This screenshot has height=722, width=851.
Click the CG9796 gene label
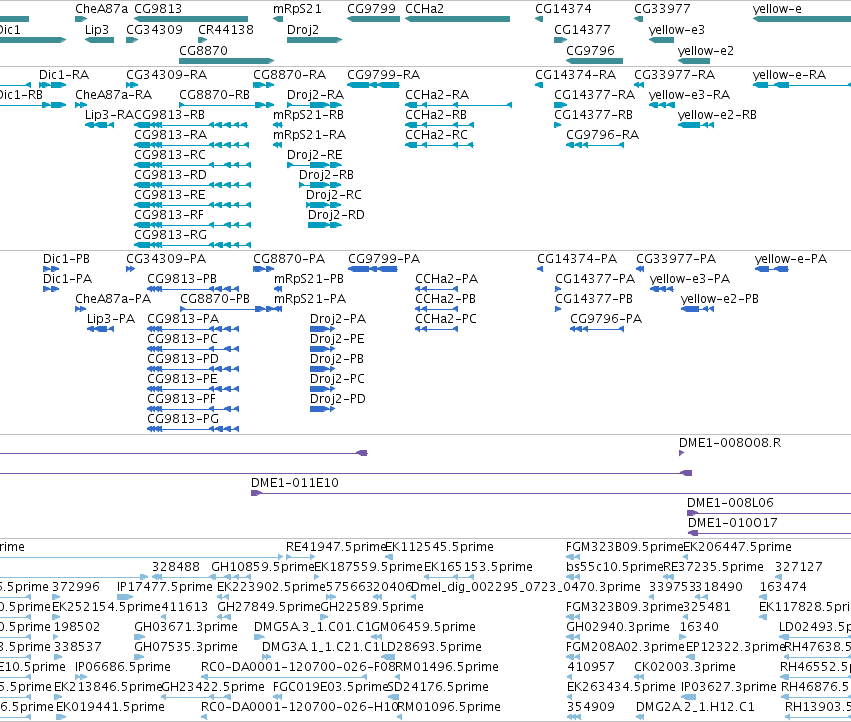[x=590, y=50]
